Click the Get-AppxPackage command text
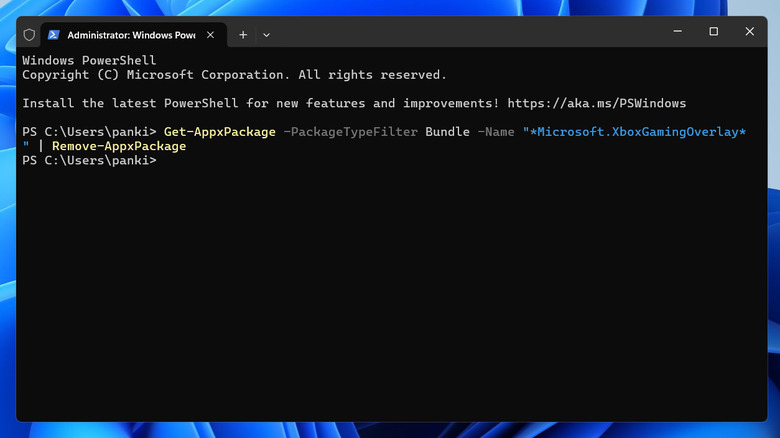The image size is (780, 438). click(x=220, y=132)
